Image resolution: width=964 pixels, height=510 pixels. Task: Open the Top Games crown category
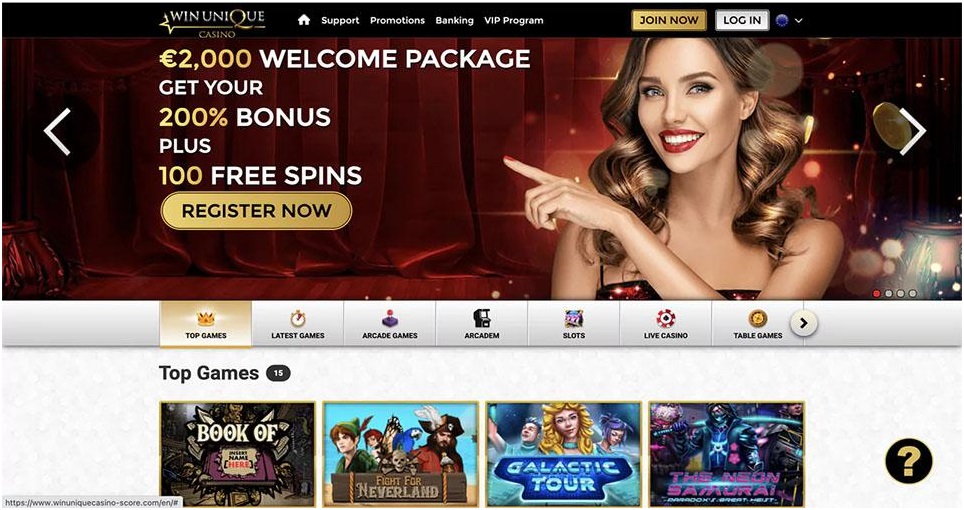[x=206, y=324]
